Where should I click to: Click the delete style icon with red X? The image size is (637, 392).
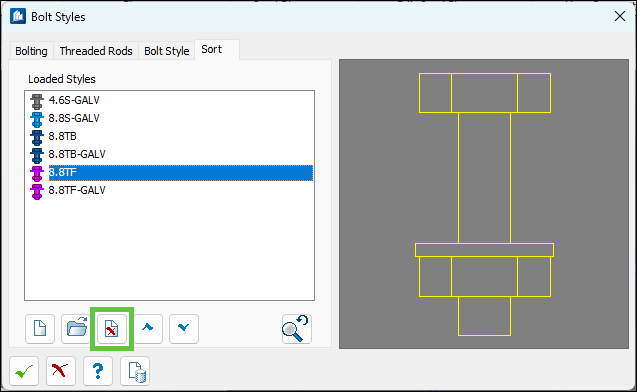click(112, 329)
